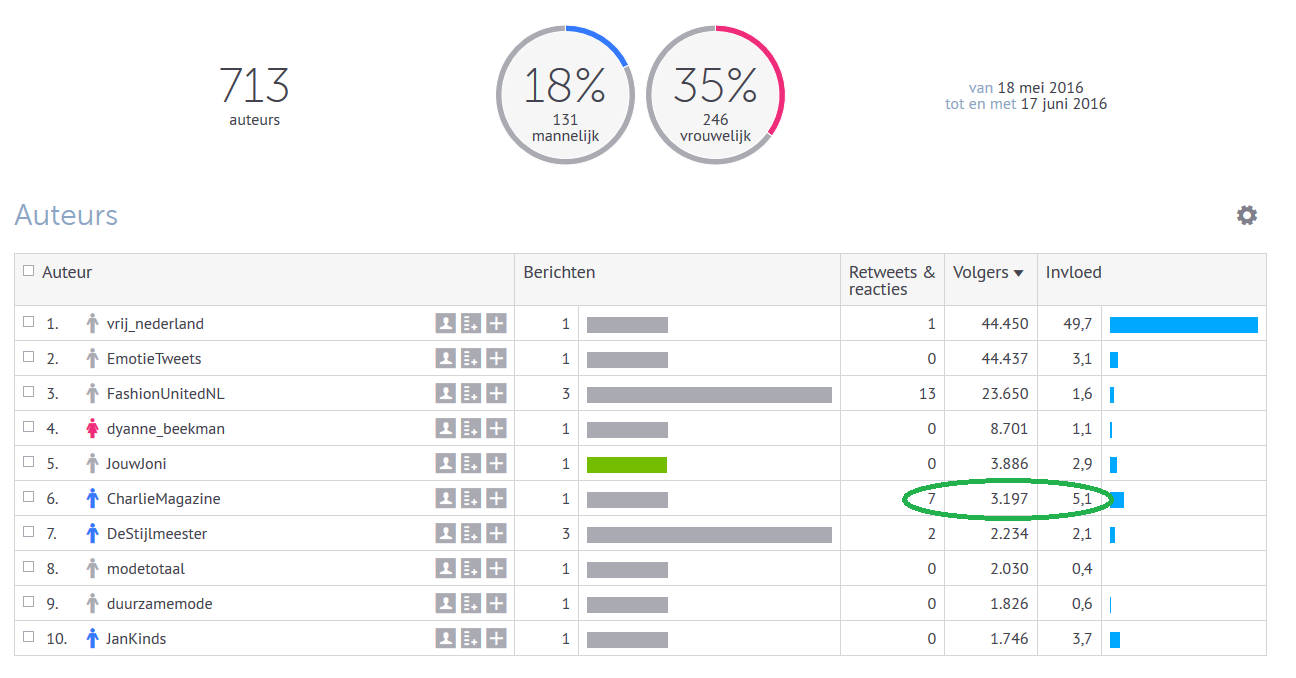This screenshot has height=678, width=1296.
Task: Select the checkbox for modetotaal row
Action: coord(28,568)
